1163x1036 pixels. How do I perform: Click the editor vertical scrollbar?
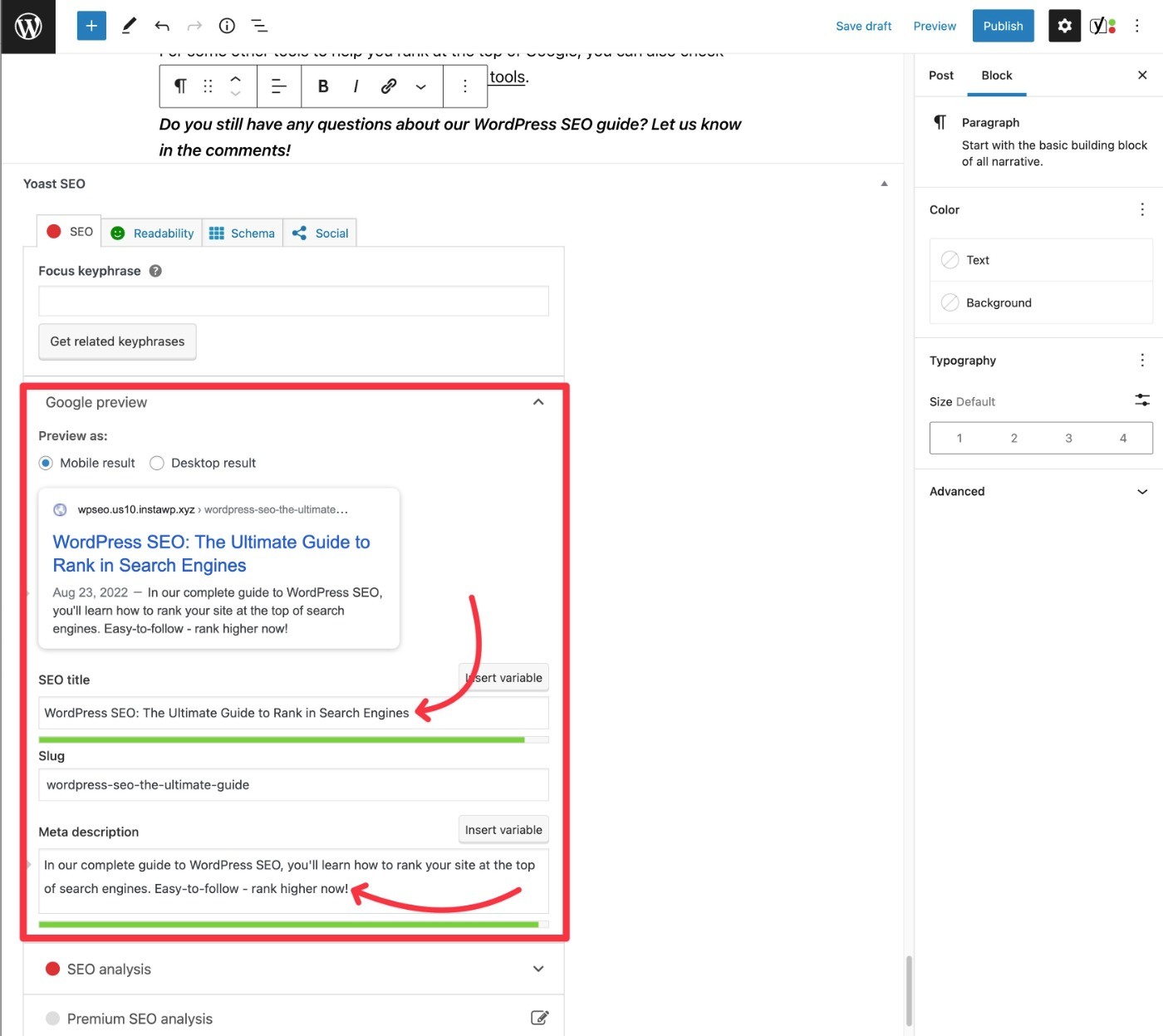click(909, 990)
